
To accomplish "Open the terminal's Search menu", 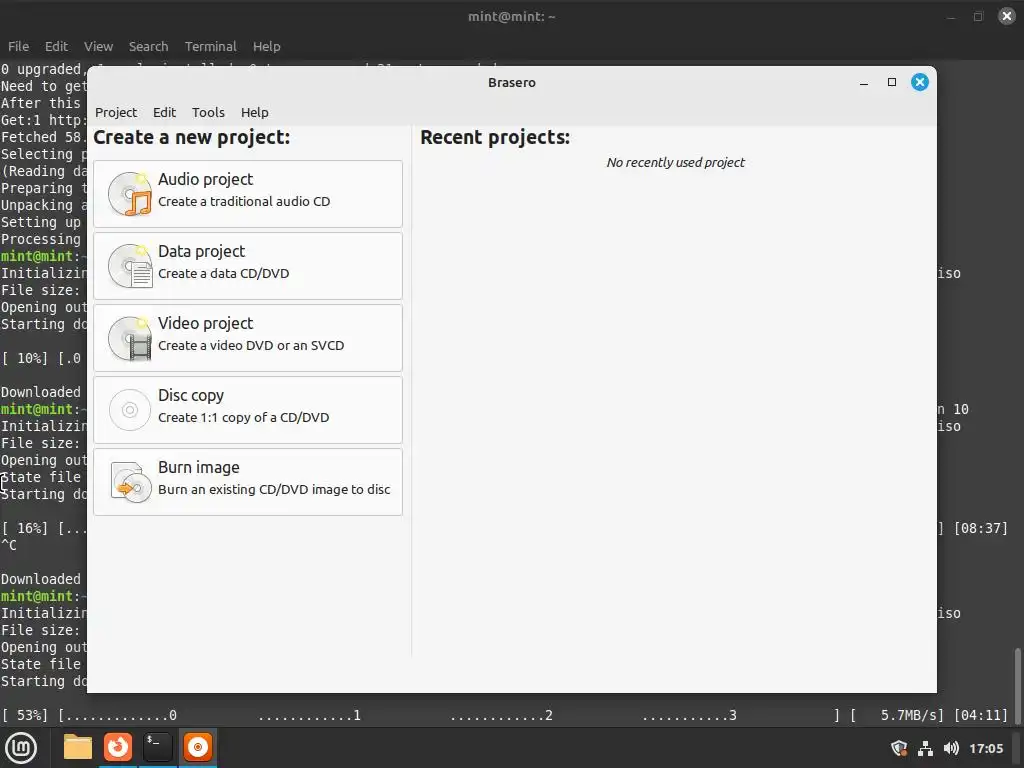I will click(148, 46).
